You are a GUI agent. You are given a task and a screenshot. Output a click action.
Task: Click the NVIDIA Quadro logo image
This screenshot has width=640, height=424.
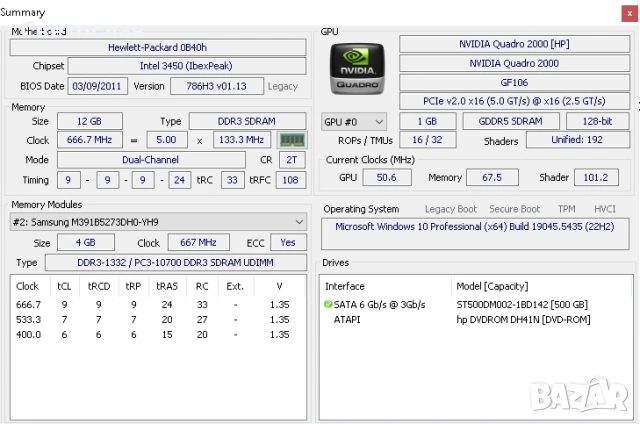(x=357, y=69)
